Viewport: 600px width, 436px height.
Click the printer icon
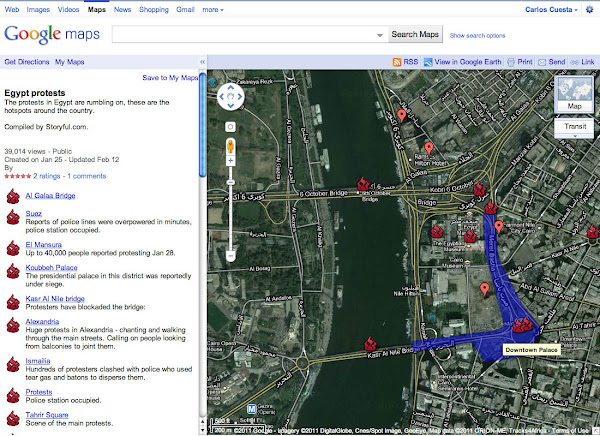click(510, 62)
